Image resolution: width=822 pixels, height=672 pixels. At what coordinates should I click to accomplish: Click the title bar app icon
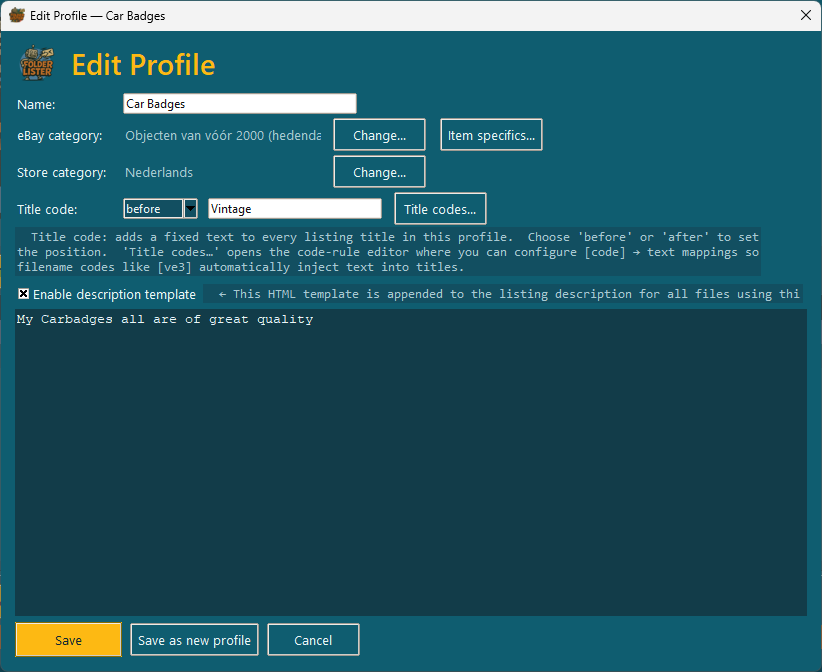click(x=17, y=15)
